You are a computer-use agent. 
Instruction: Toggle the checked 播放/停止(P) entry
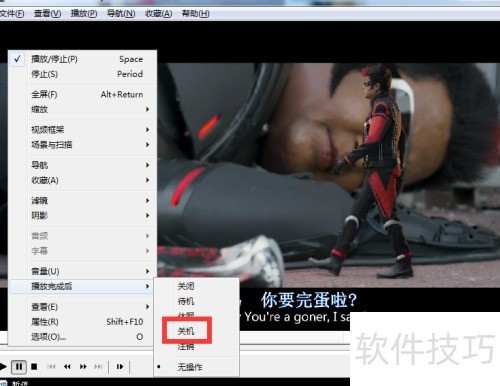[x=82, y=59]
